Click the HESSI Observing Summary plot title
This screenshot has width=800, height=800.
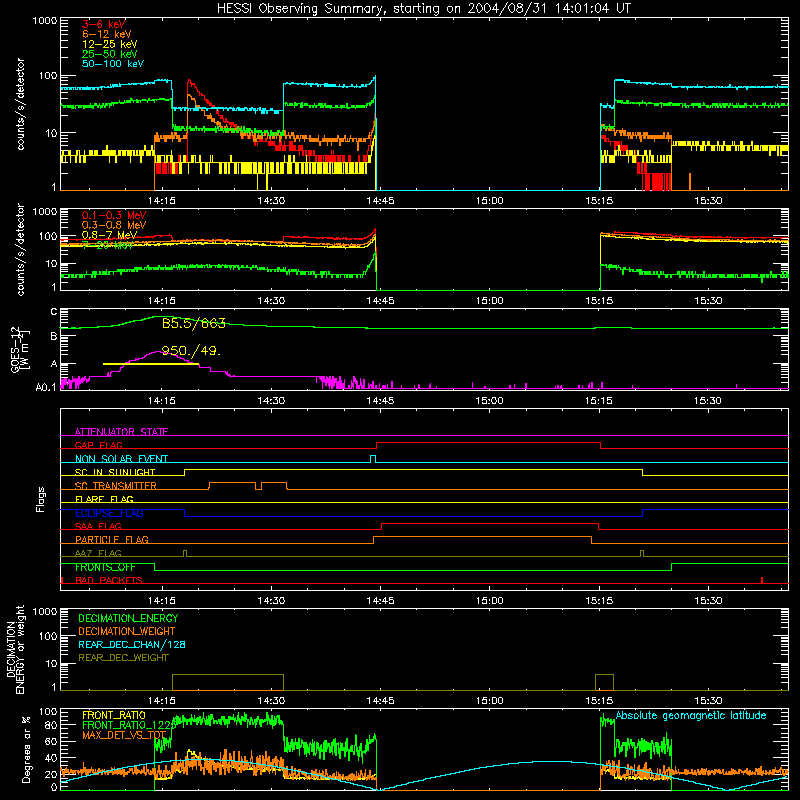click(x=424, y=9)
